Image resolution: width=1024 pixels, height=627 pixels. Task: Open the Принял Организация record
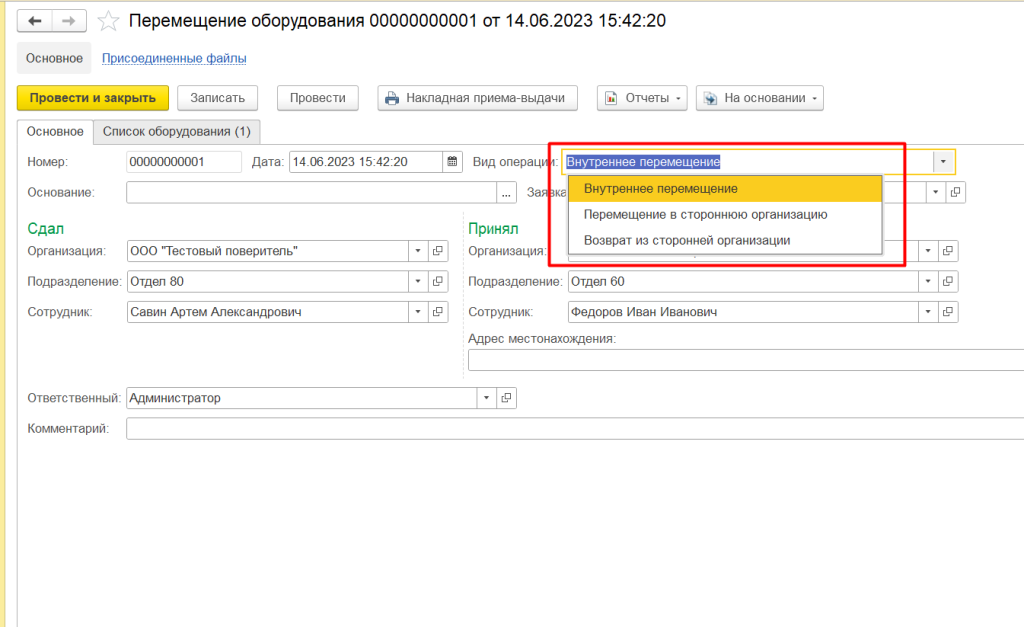pyautogui.click(x=948, y=251)
